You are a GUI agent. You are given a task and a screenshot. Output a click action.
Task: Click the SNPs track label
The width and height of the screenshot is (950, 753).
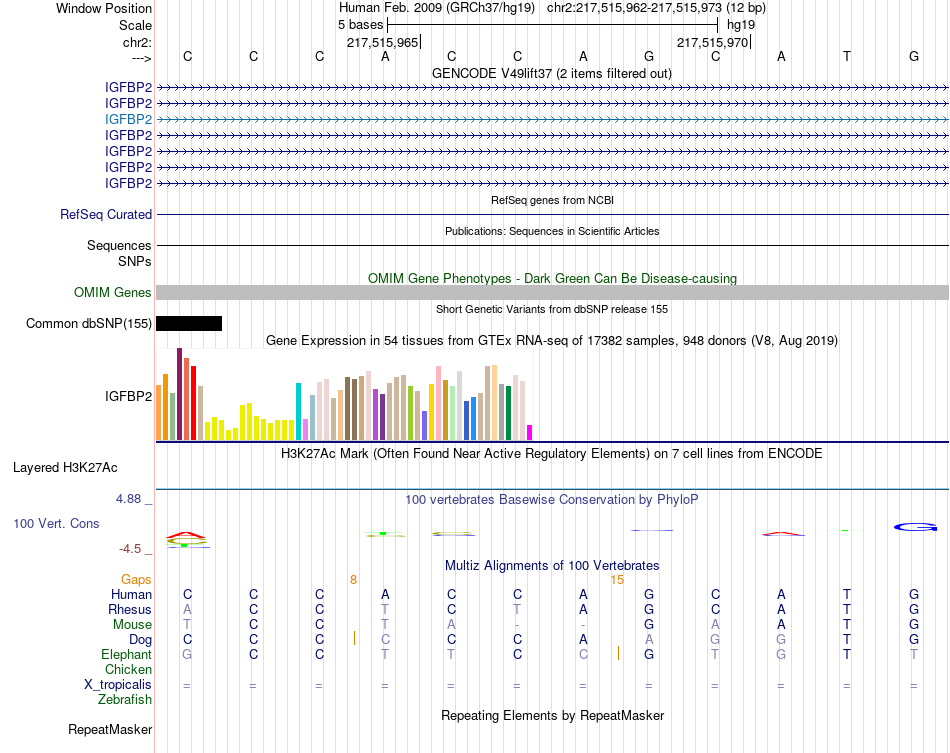point(135,262)
